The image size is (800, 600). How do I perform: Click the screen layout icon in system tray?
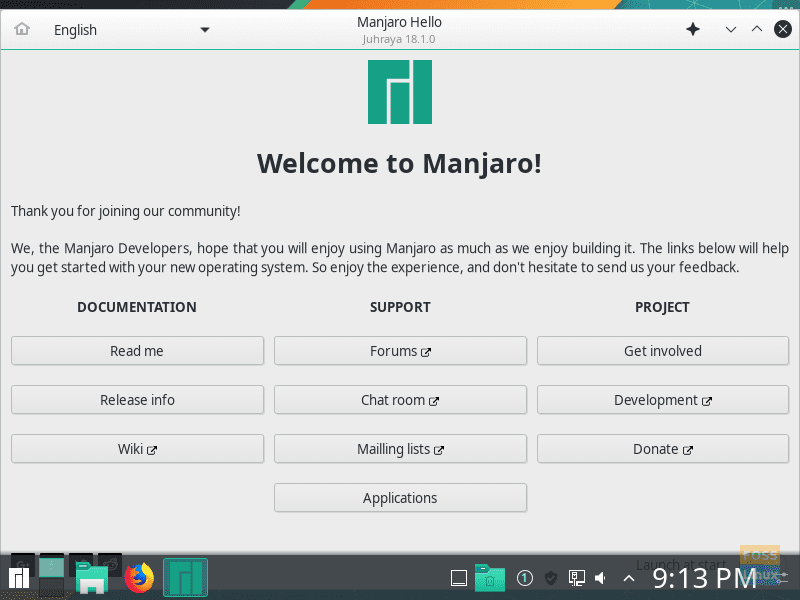(577, 577)
